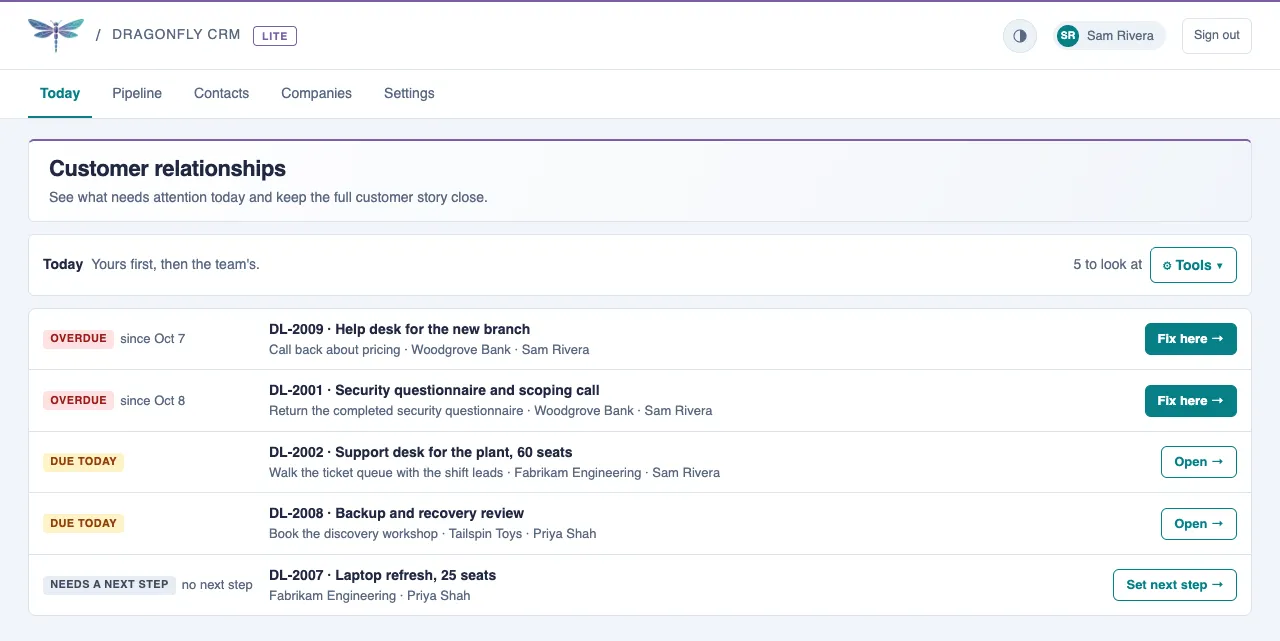Click the DUE TODAY badge for DL-2002
Viewport: 1280px width, 641px height.
[x=83, y=462]
